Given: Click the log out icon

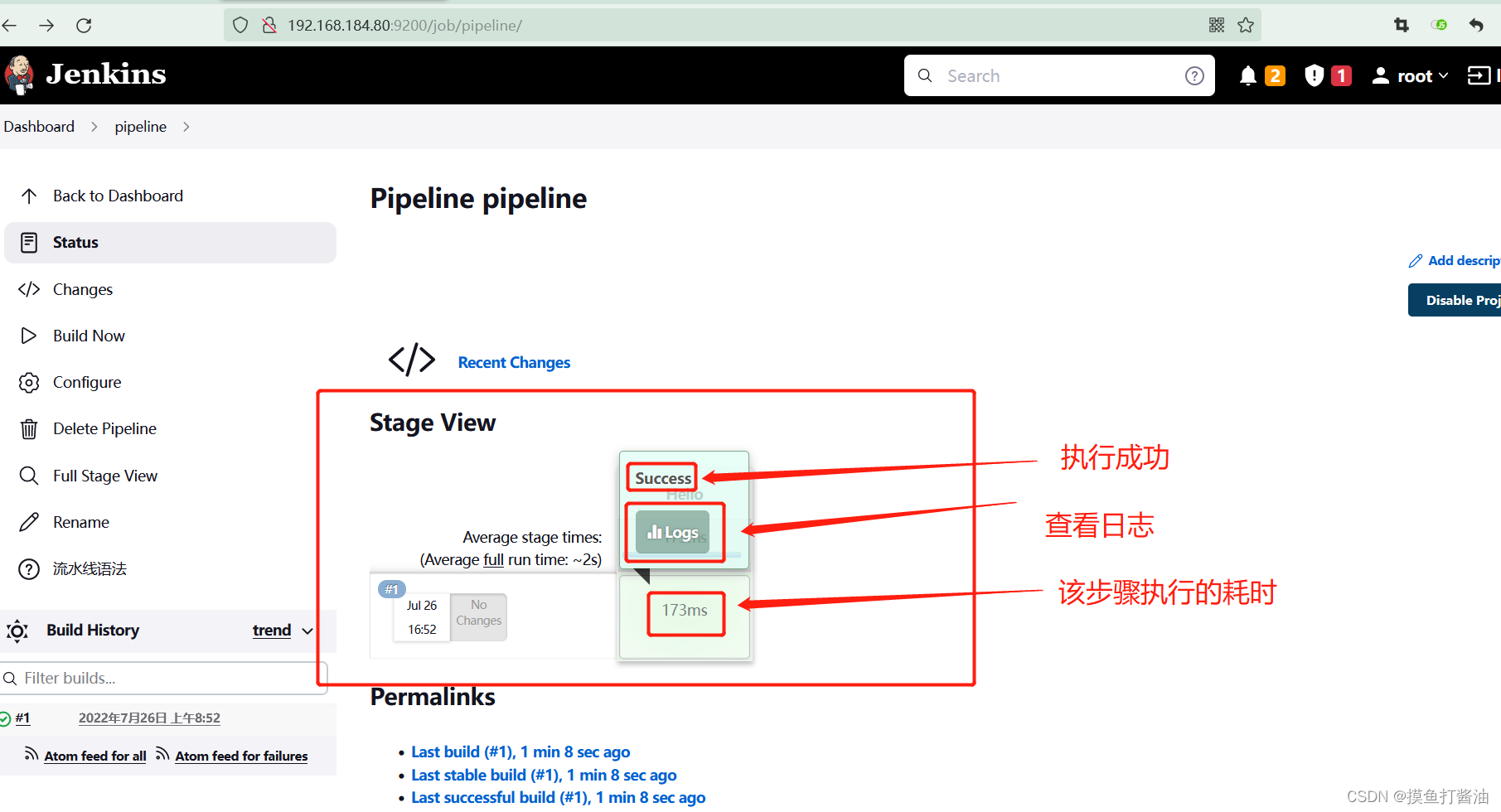Looking at the screenshot, I should click(1479, 76).
